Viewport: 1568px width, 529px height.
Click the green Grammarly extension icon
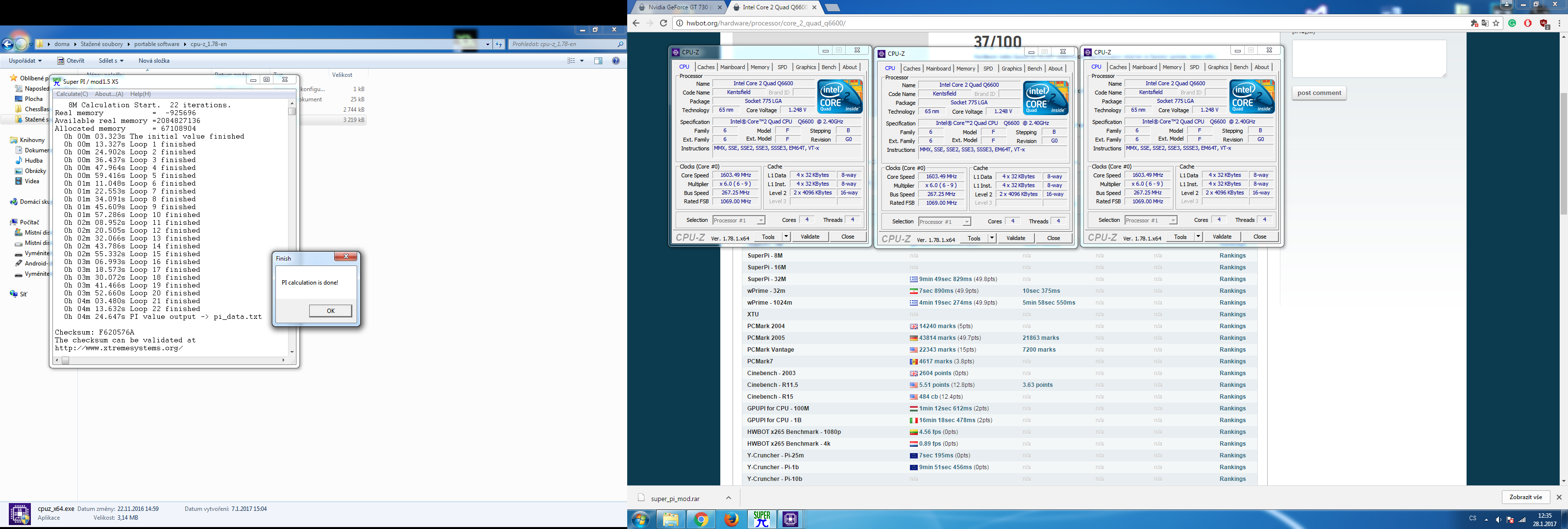1512,23
